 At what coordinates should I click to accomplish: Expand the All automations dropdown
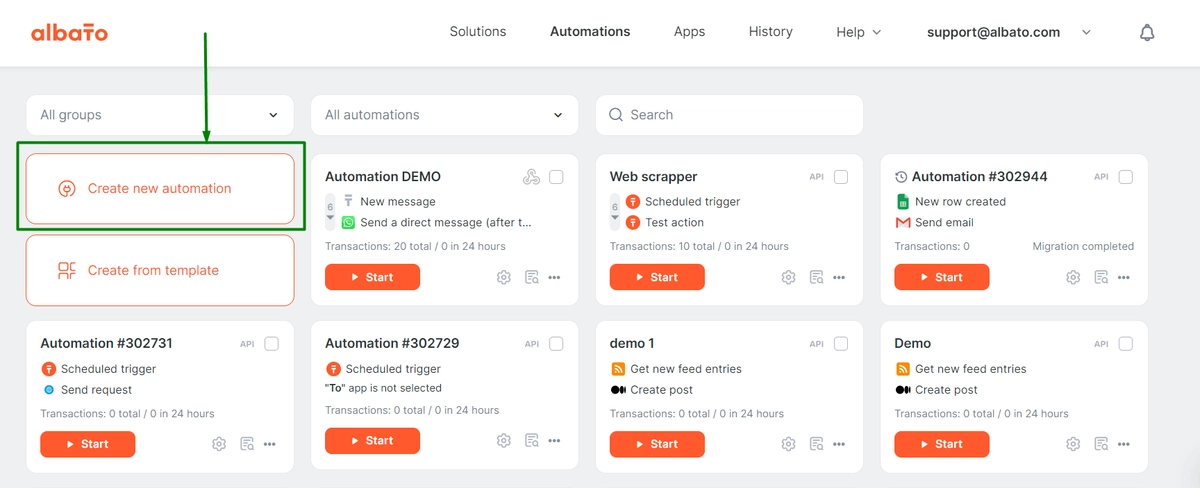pos(445,115)
